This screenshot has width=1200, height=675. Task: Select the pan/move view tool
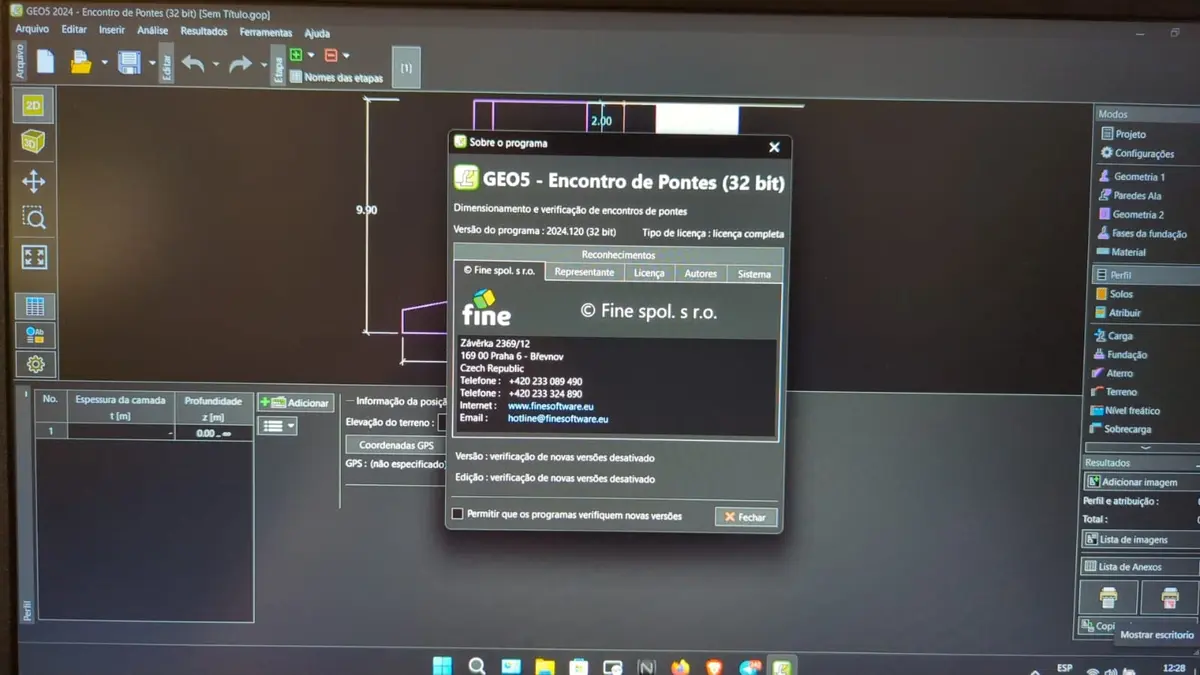click(x=34, y=181)
